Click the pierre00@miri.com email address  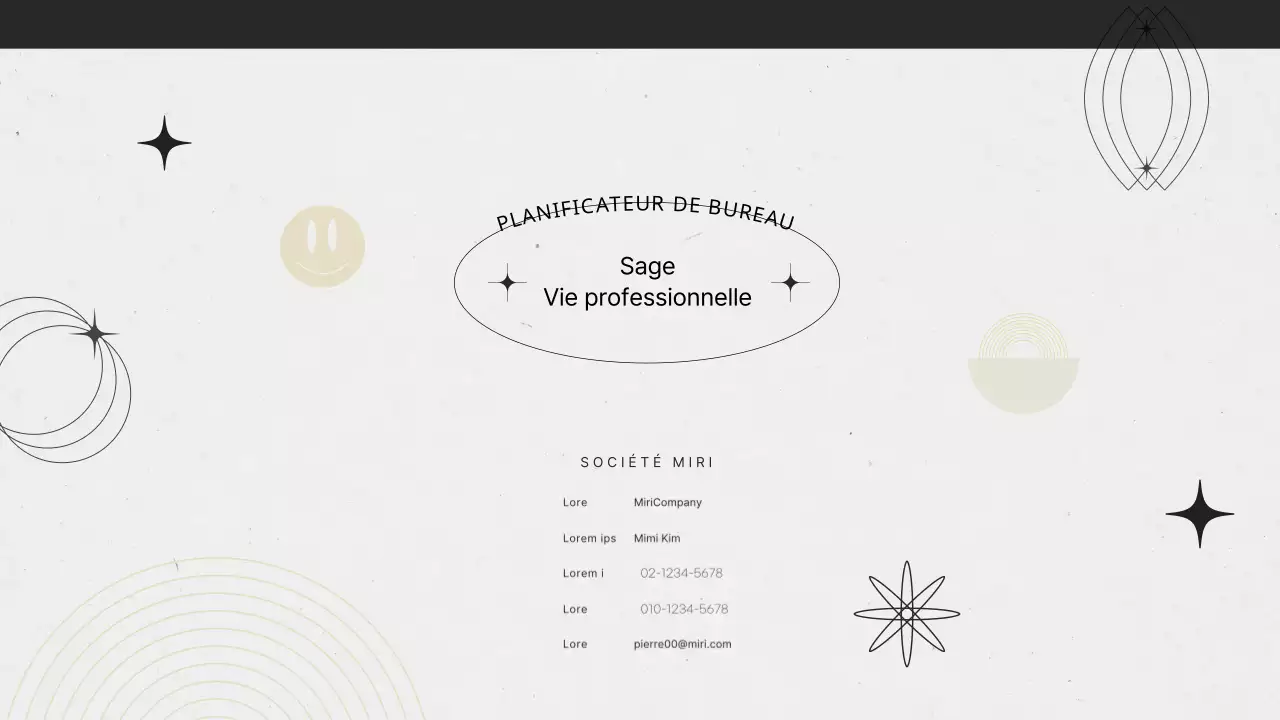tap(682, 644)
